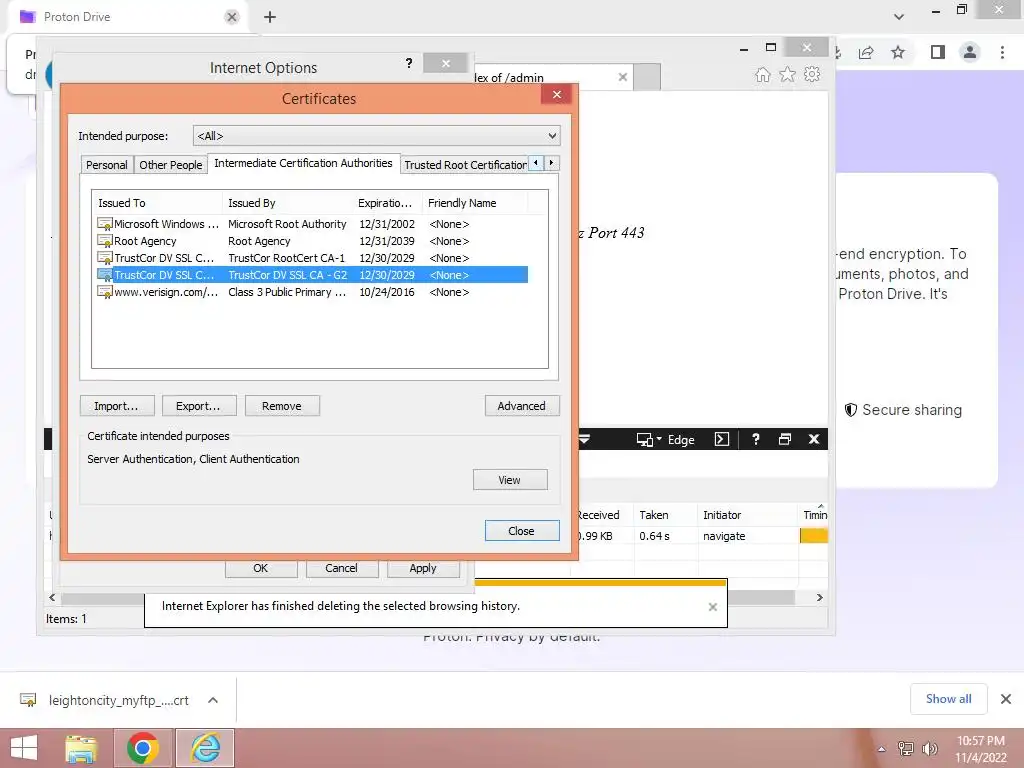The width and height of the screenshot is (1024, 768).
Task: Sort by Friendly Name column header
Action: (x=475, y=203)
